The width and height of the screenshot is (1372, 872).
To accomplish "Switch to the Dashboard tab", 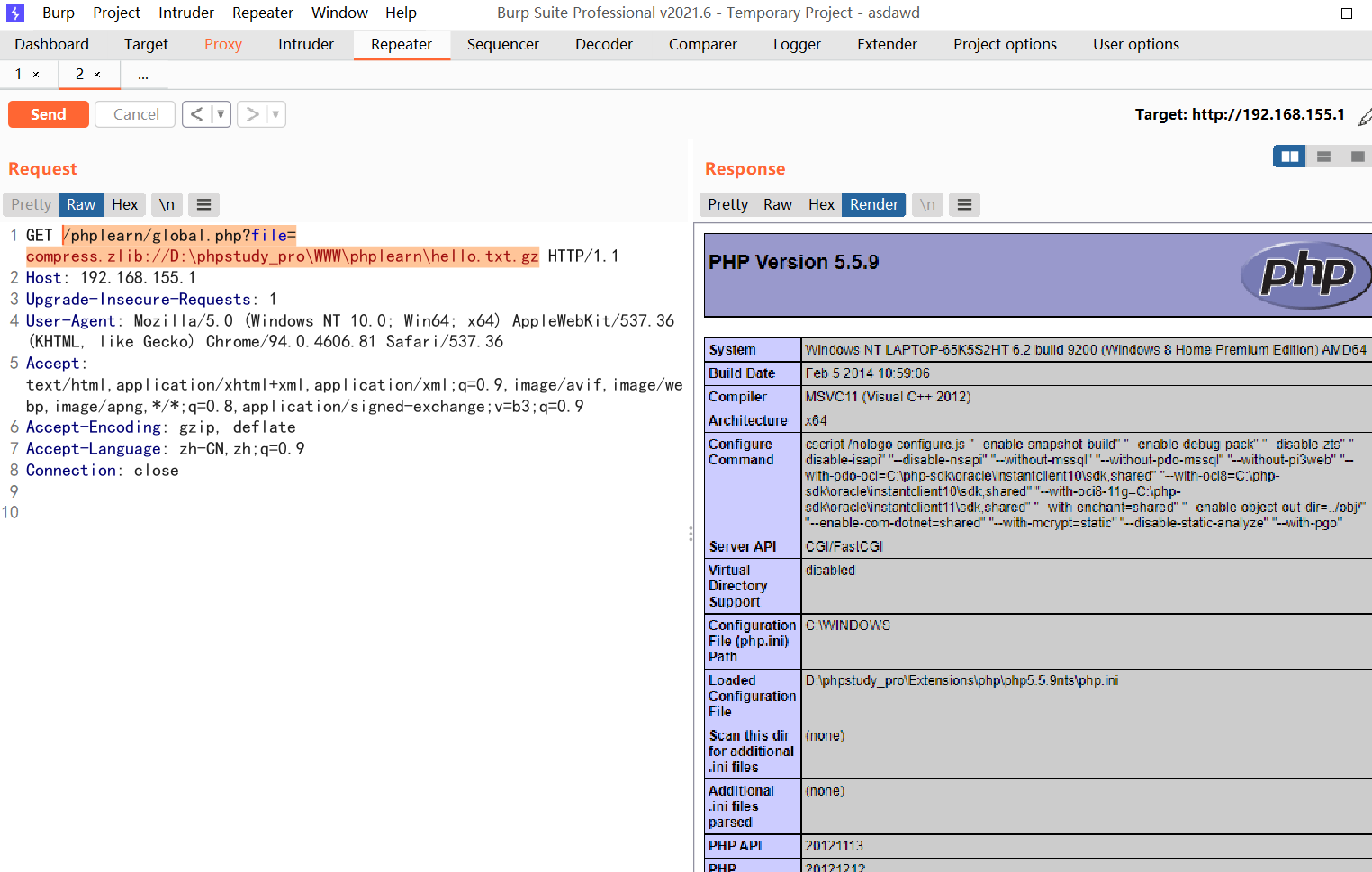I will point(52,44).
